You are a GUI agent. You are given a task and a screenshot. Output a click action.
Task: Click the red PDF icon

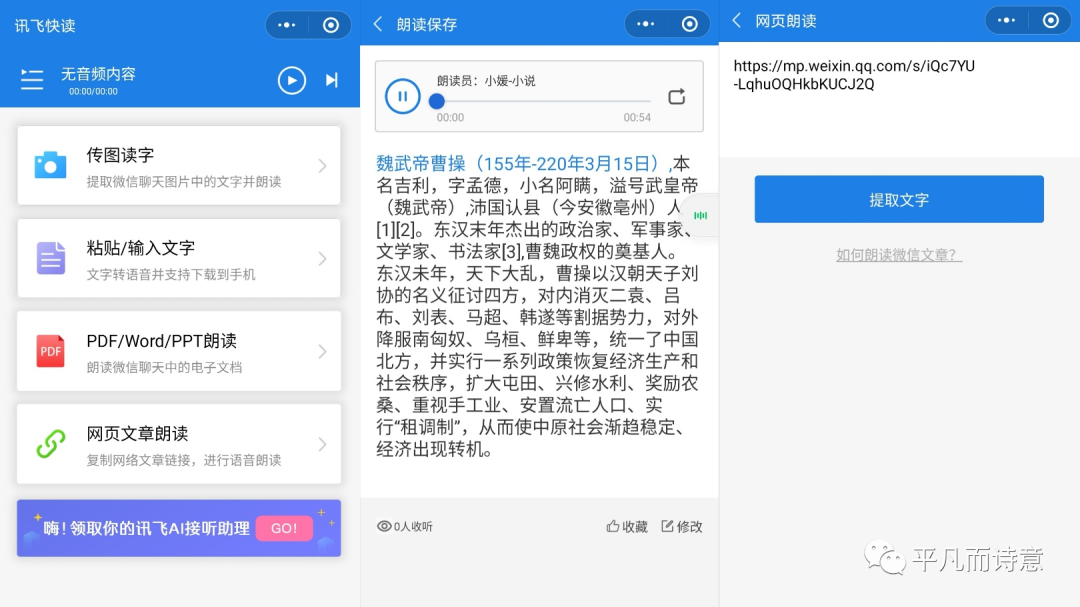[x=50, y=351]
